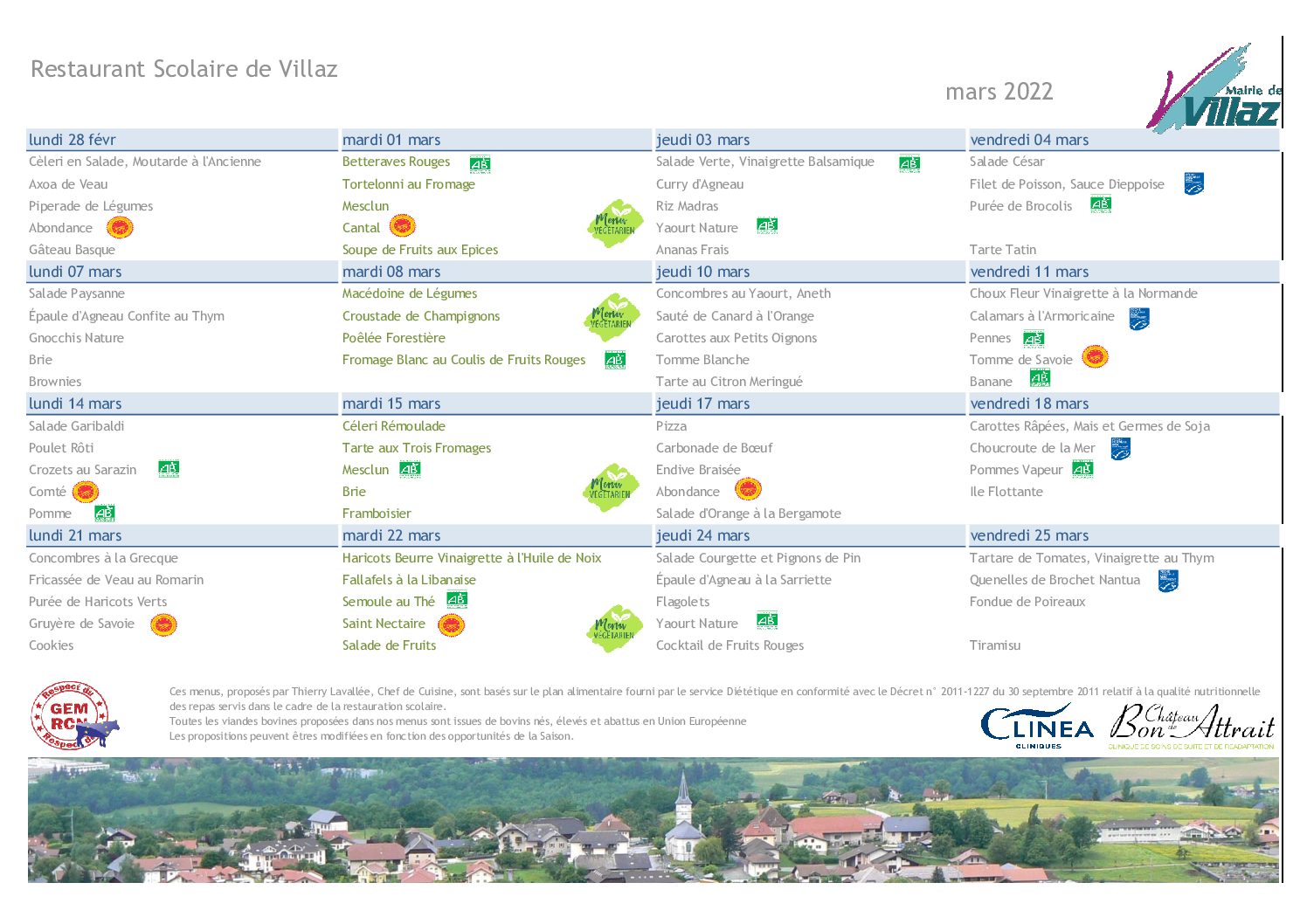Click the AB logo next to Pomme
Viewport: 1307px width, 924px height.
pos(105,513)
